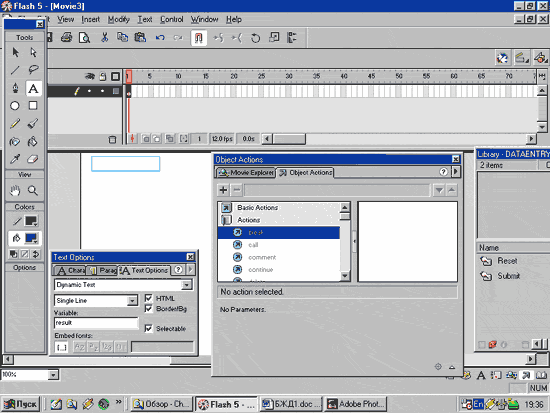Click the add action plus button
Image resolution: width=550 pixels, height=413 pixels.
pos(223,190)
